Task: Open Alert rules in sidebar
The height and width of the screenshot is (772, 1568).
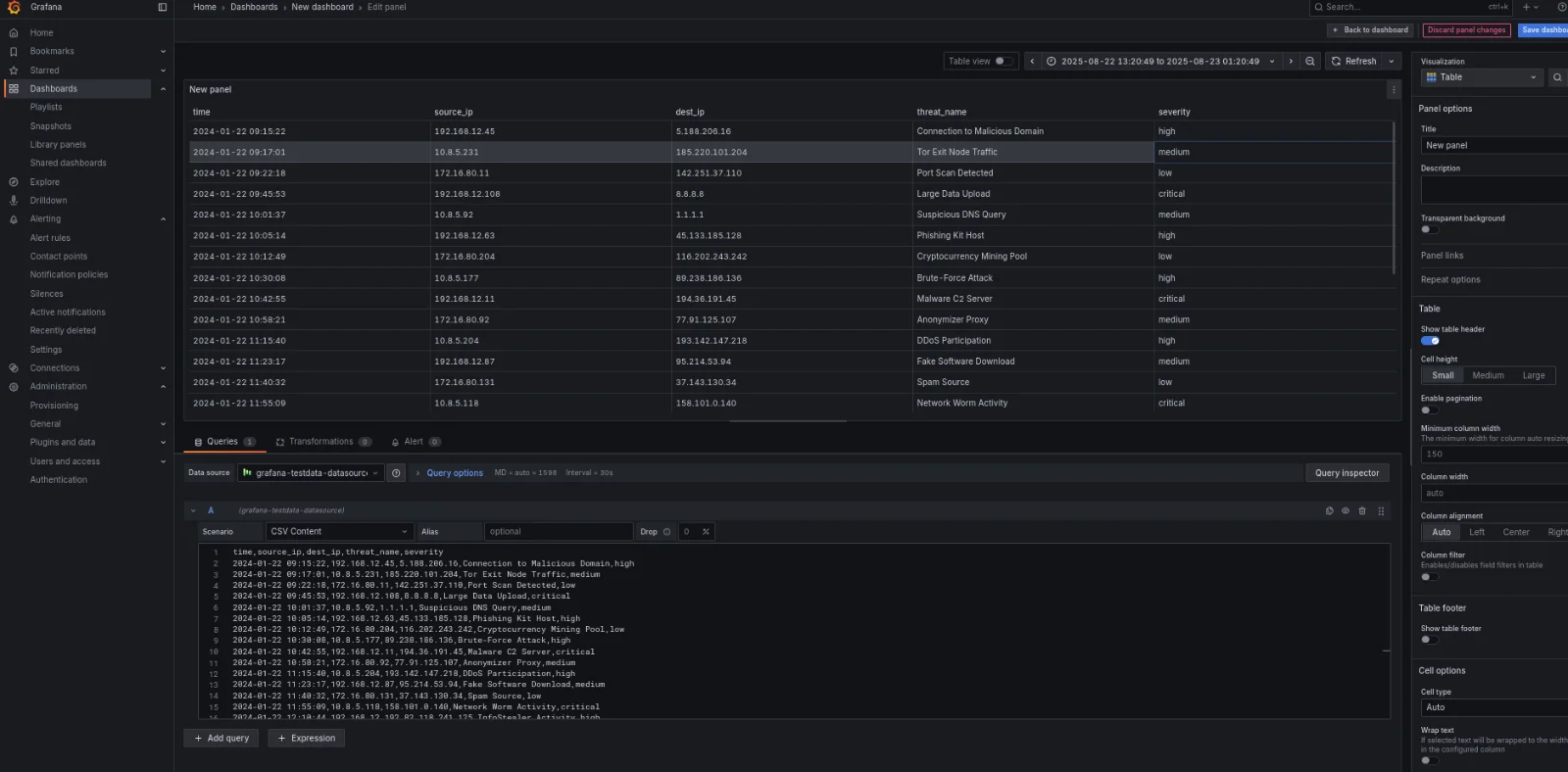Action: pos(50,238)
